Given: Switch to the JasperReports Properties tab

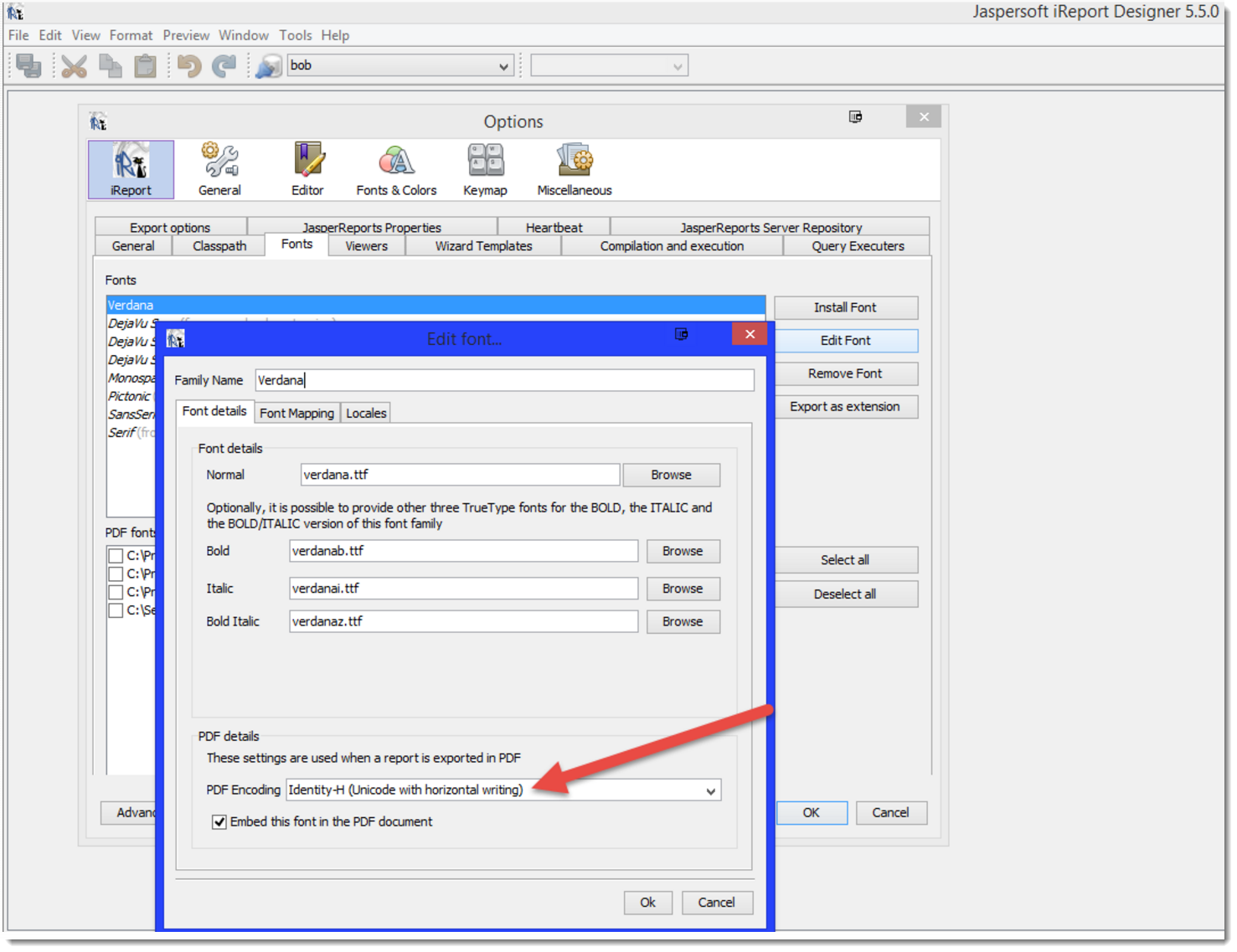Looking at the screenshot, I should [372, 228].
